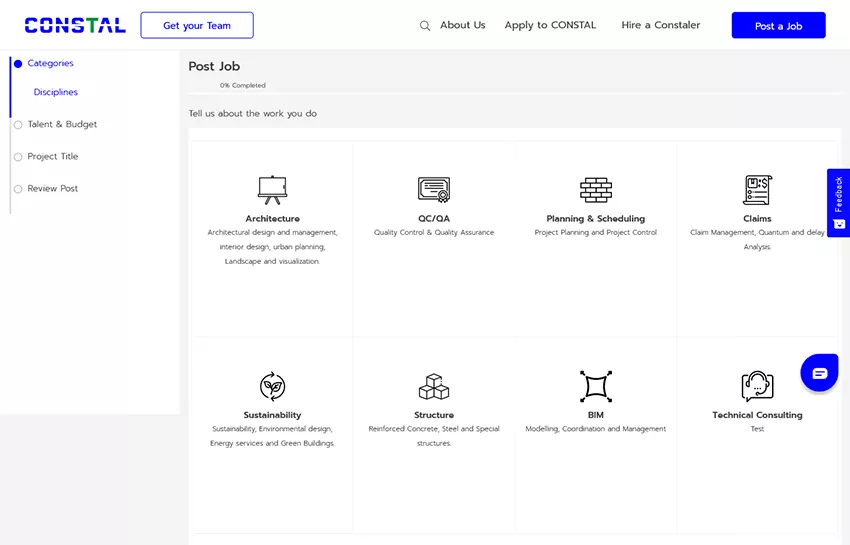Select the Claims document icon
Screen dimensions: 850x545
tap(757, 189)
